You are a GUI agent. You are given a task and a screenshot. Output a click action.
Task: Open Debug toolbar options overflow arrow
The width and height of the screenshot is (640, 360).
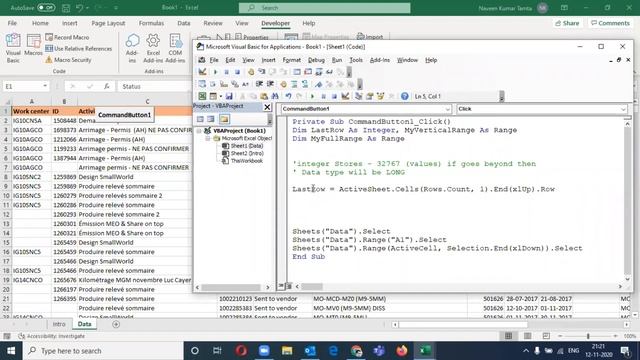[x=349, y=72]
